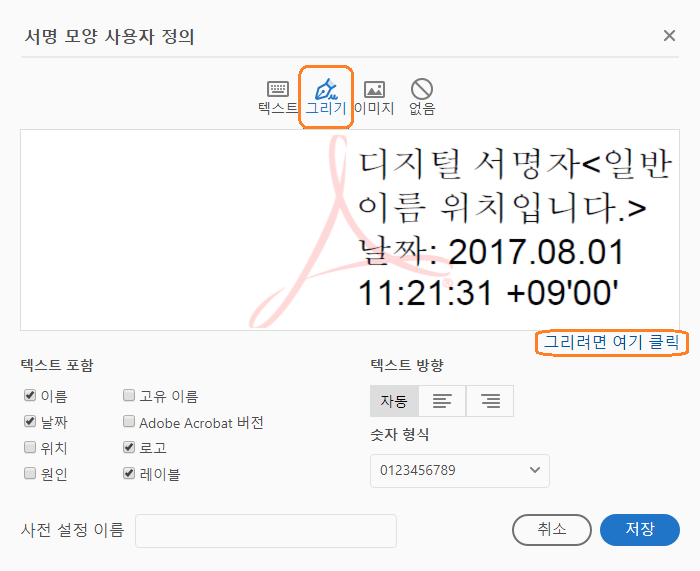Image resolution: width=700 pixels, height=571 pixels.
Task: Close the 서명 모양 사용자 정의 dialog
Action: coord(669,36)
